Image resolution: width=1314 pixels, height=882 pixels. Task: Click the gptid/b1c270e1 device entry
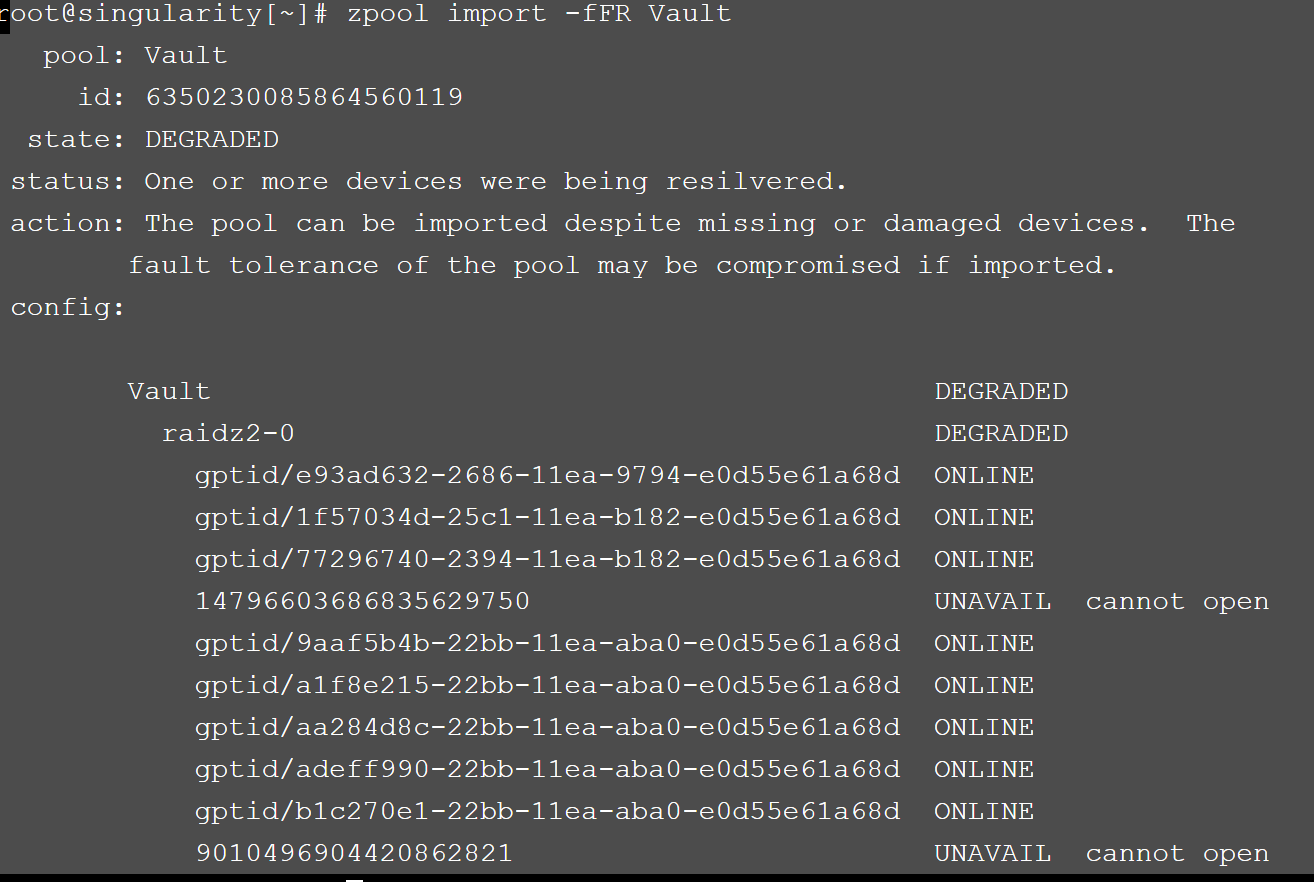548,811
